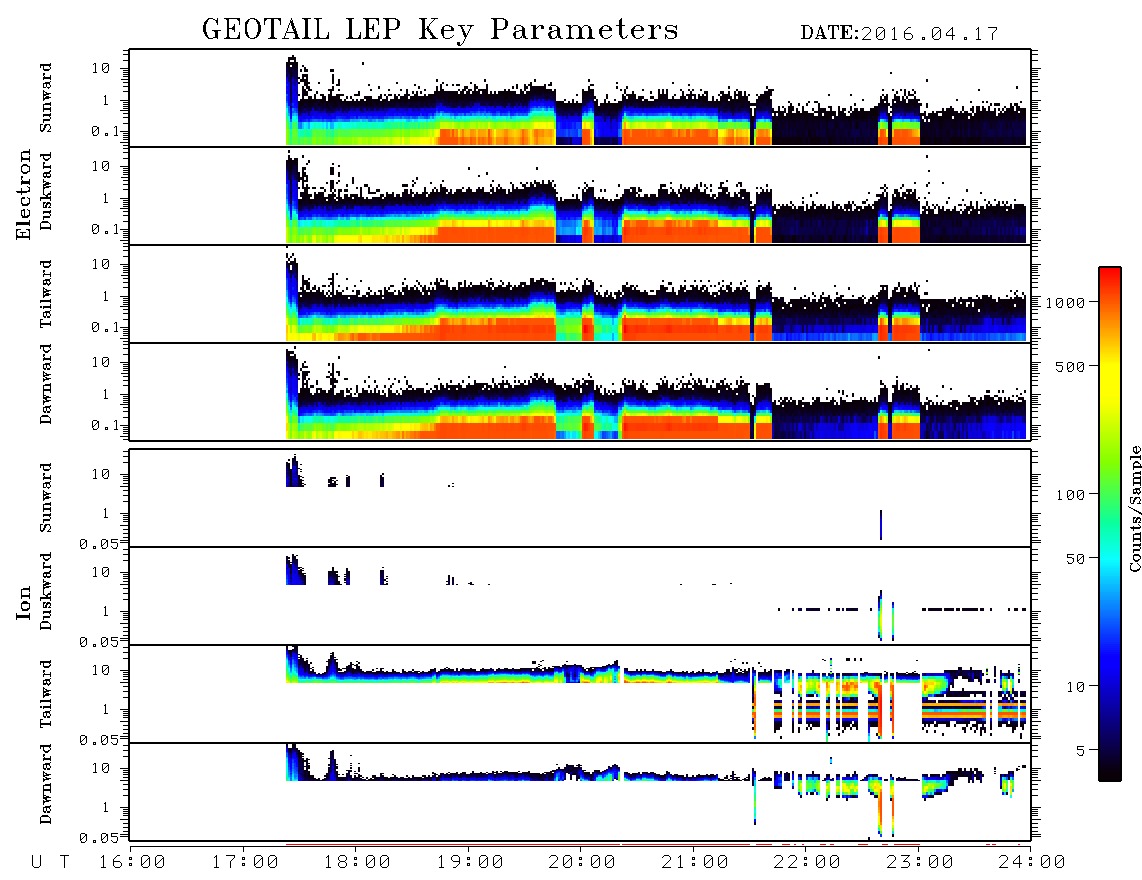Click the Electron Sunward panel label
The height and width of the screenshot is (880, 1142).
click(x=46, y=98)
